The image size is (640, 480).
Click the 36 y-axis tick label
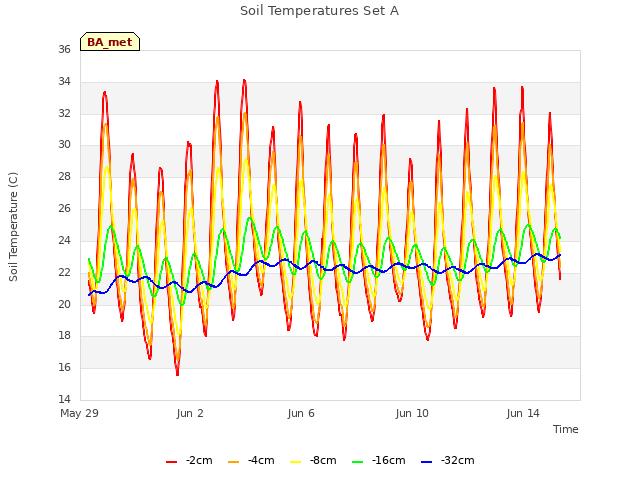click(x=64, y=49)
